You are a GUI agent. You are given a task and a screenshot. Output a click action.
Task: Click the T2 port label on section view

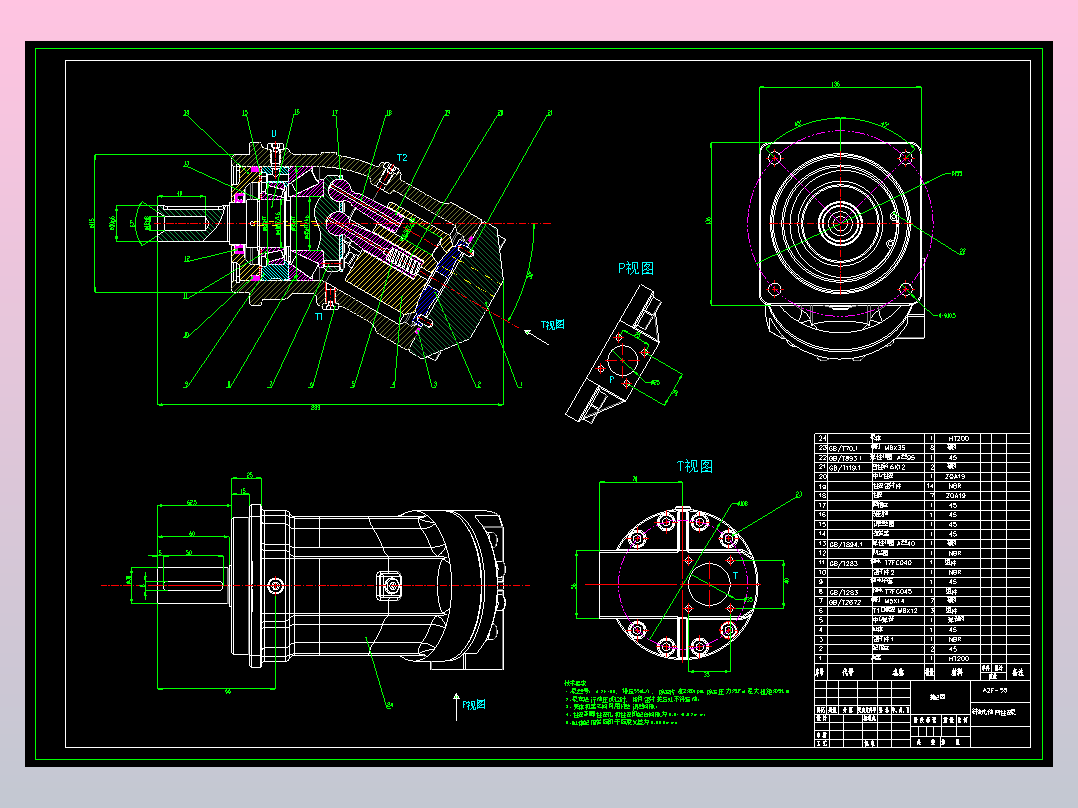click(401, 156)
